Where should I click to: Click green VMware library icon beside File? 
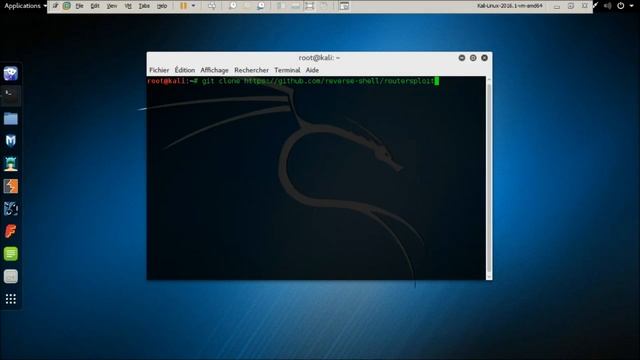coord(67,6)
